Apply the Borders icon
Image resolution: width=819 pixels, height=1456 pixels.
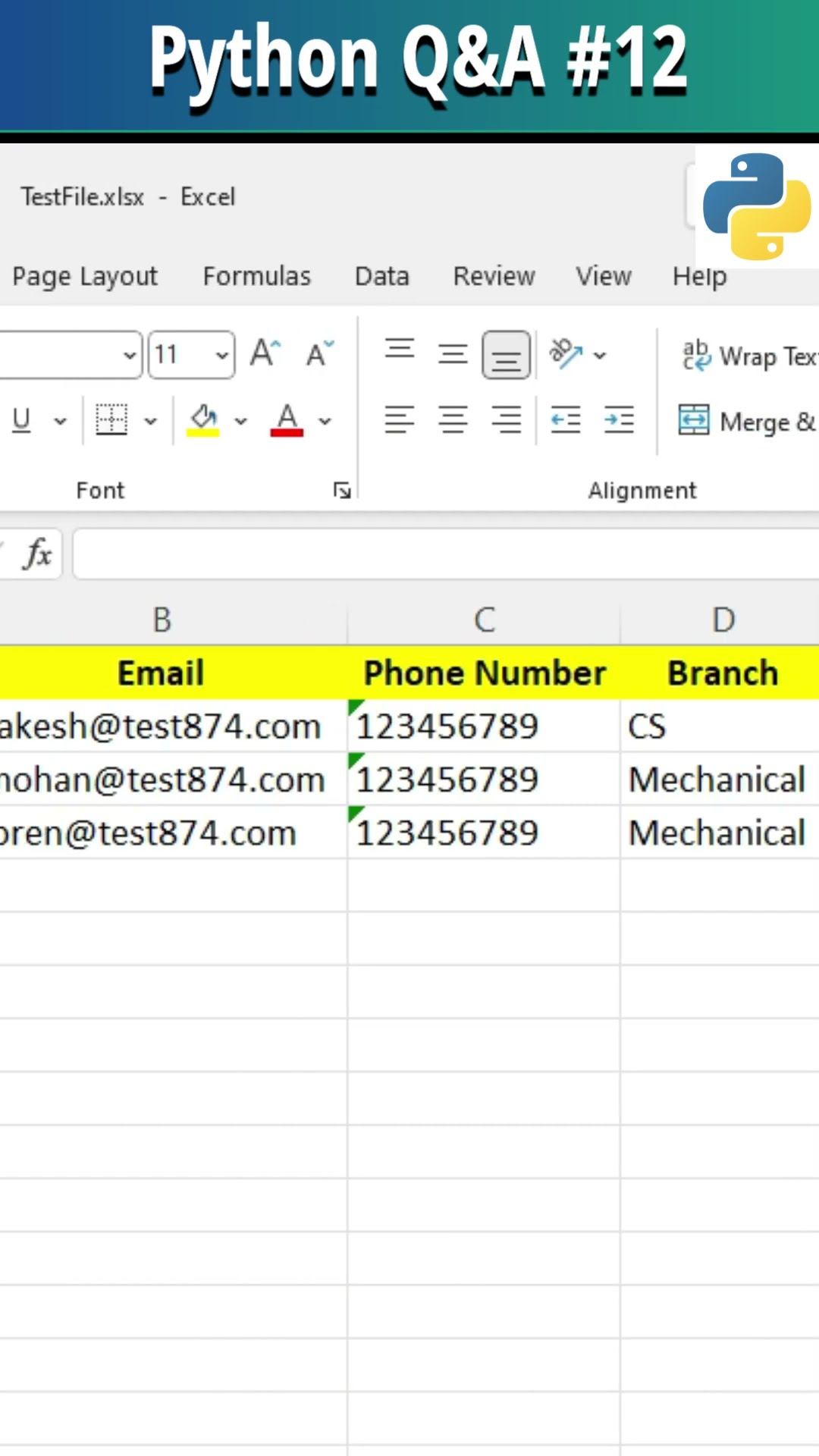111,419
